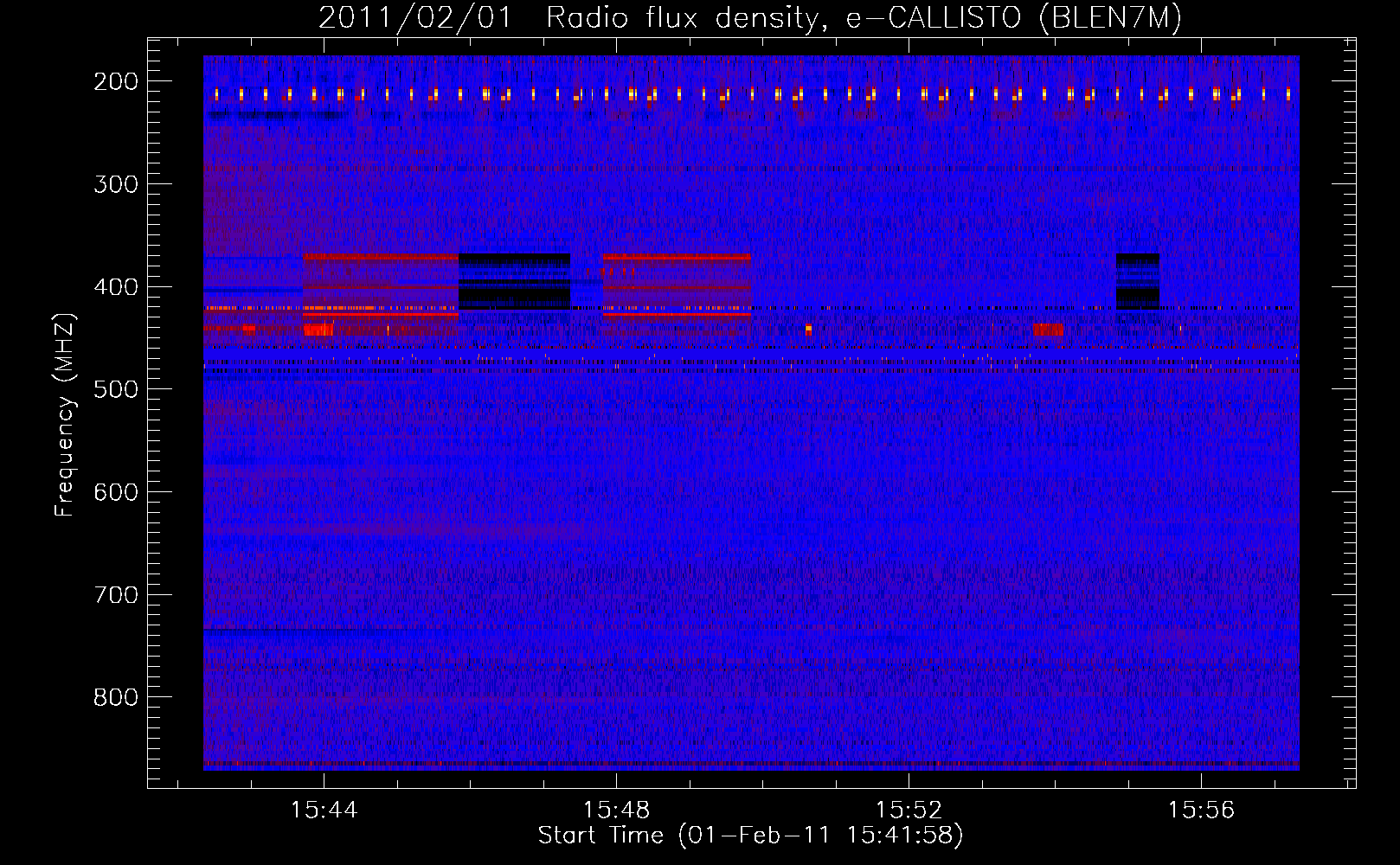Click the 700 frequency tick label
This screenshot has height=865, width=1400.
coord(115,595)
